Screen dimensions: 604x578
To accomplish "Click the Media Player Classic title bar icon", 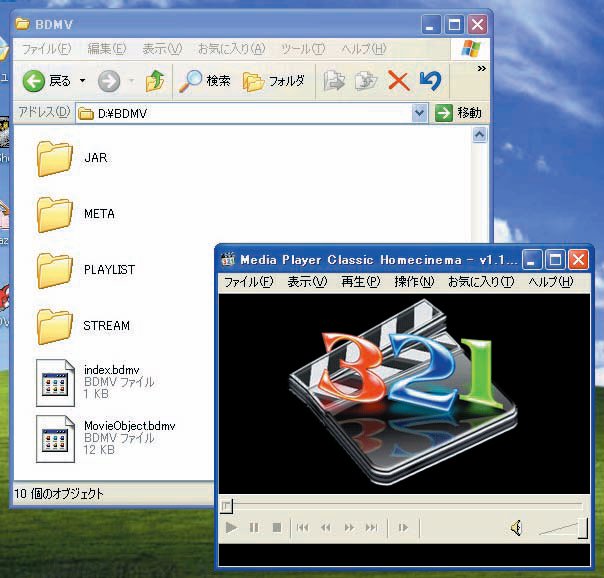I will [x=228, y=260].
